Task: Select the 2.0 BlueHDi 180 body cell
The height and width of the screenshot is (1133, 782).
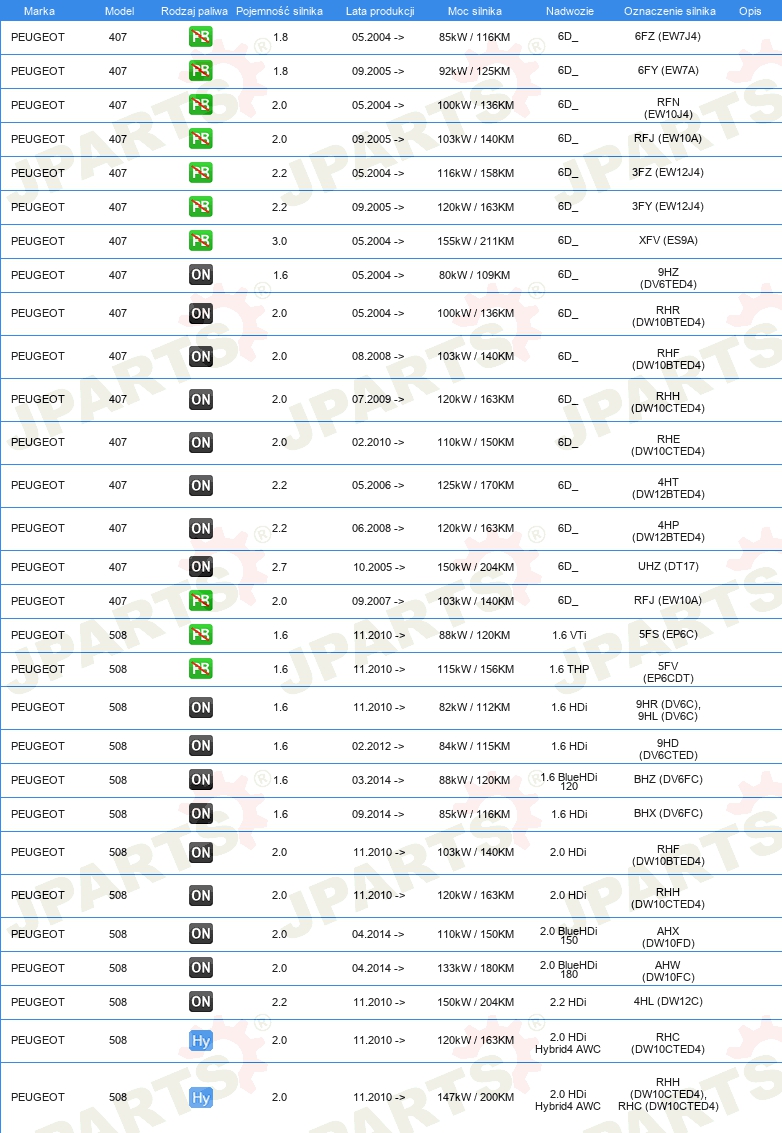Action: pos(569,969)
